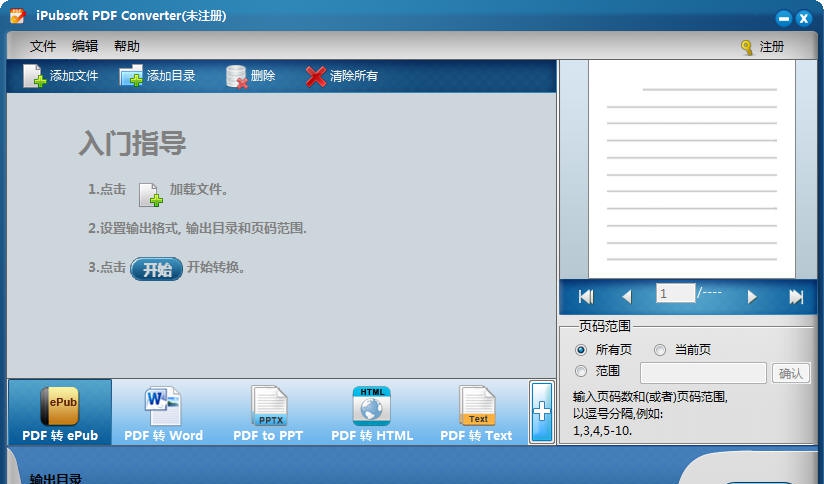
Task: Click the 确认 (Confirm) button
Action: 791,373
